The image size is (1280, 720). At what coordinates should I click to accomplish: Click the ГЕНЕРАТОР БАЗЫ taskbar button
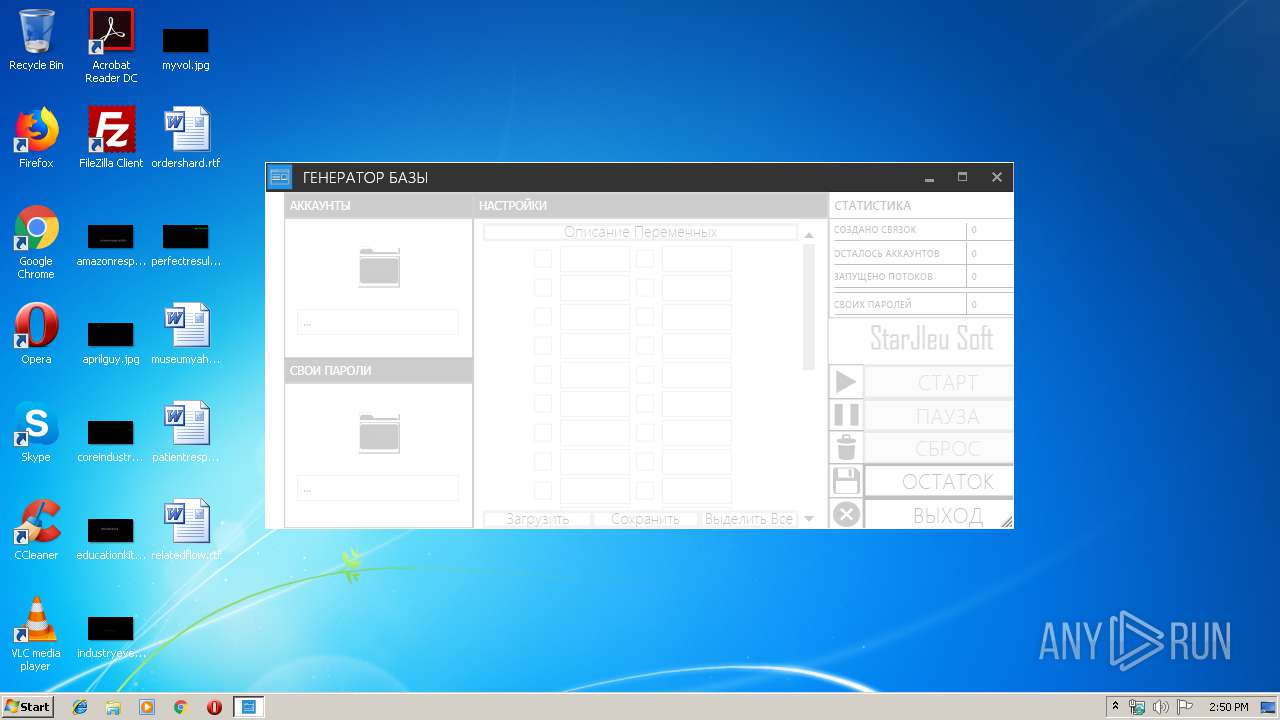pyautogui.click(x=248, y=707)
